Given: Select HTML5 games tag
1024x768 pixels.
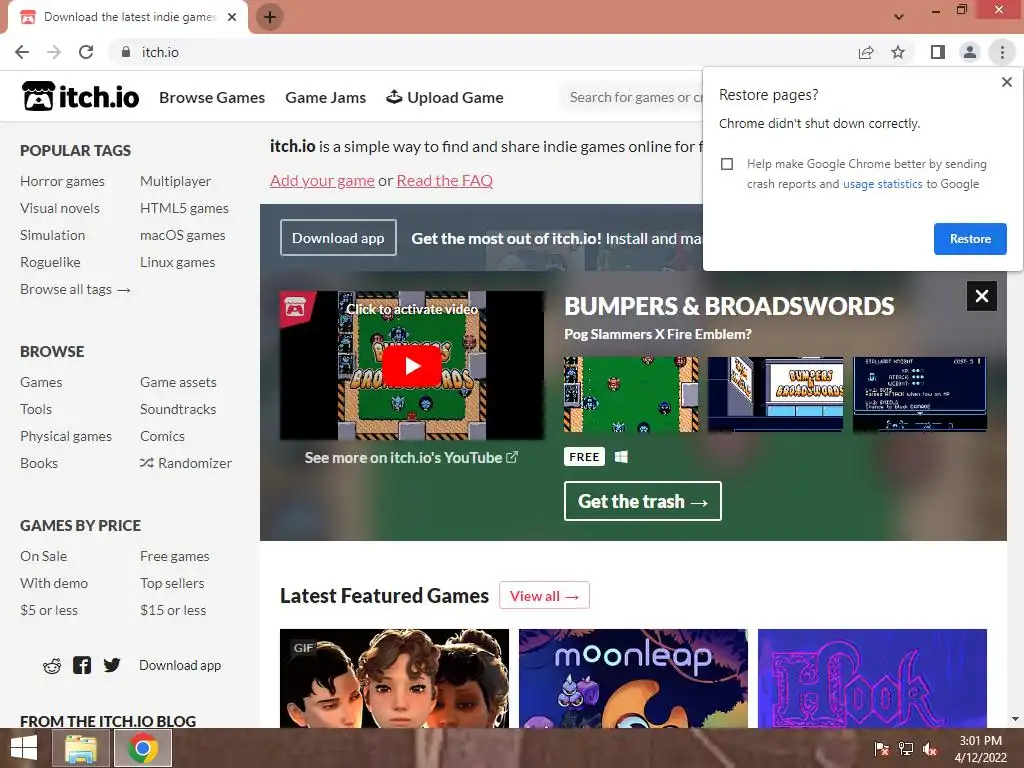Looking at the screenshot, I should tap(184, 208).
